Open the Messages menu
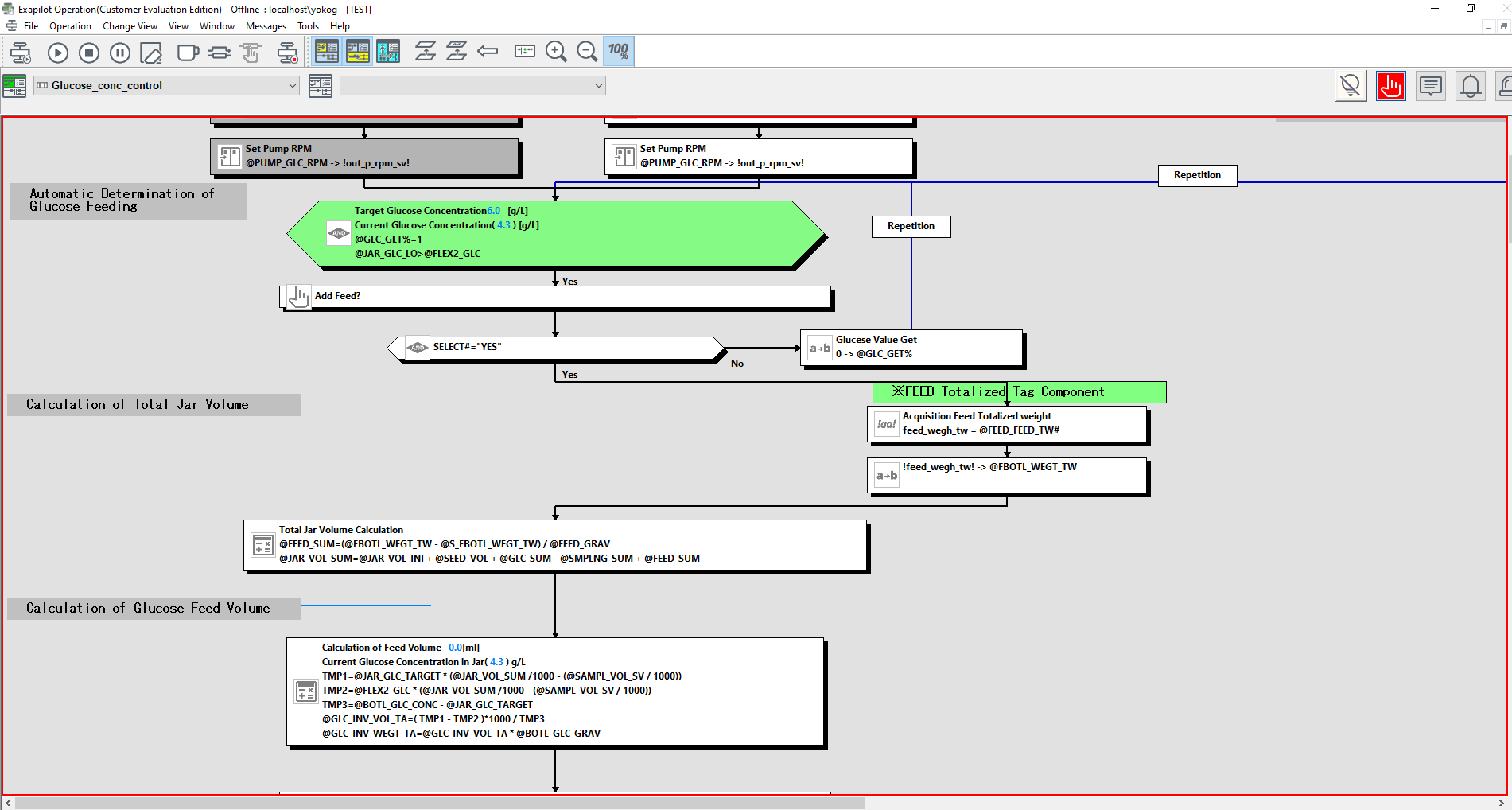This screenshot has width=1512, height=810. [x=266, y=26]
